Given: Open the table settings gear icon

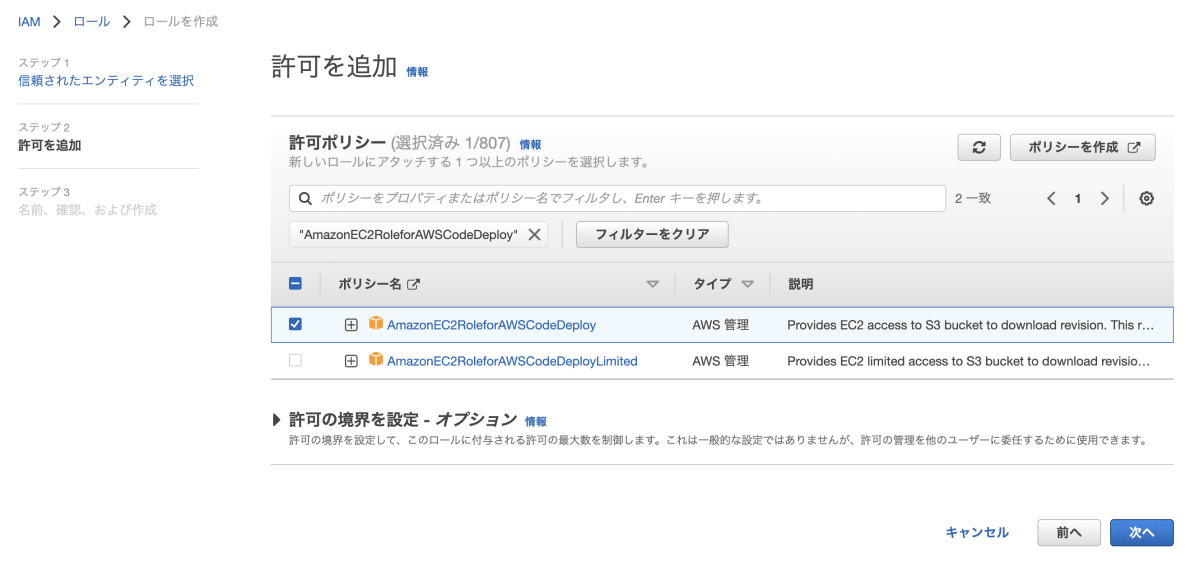Looking at the screenshot, I should (1147, 198).
